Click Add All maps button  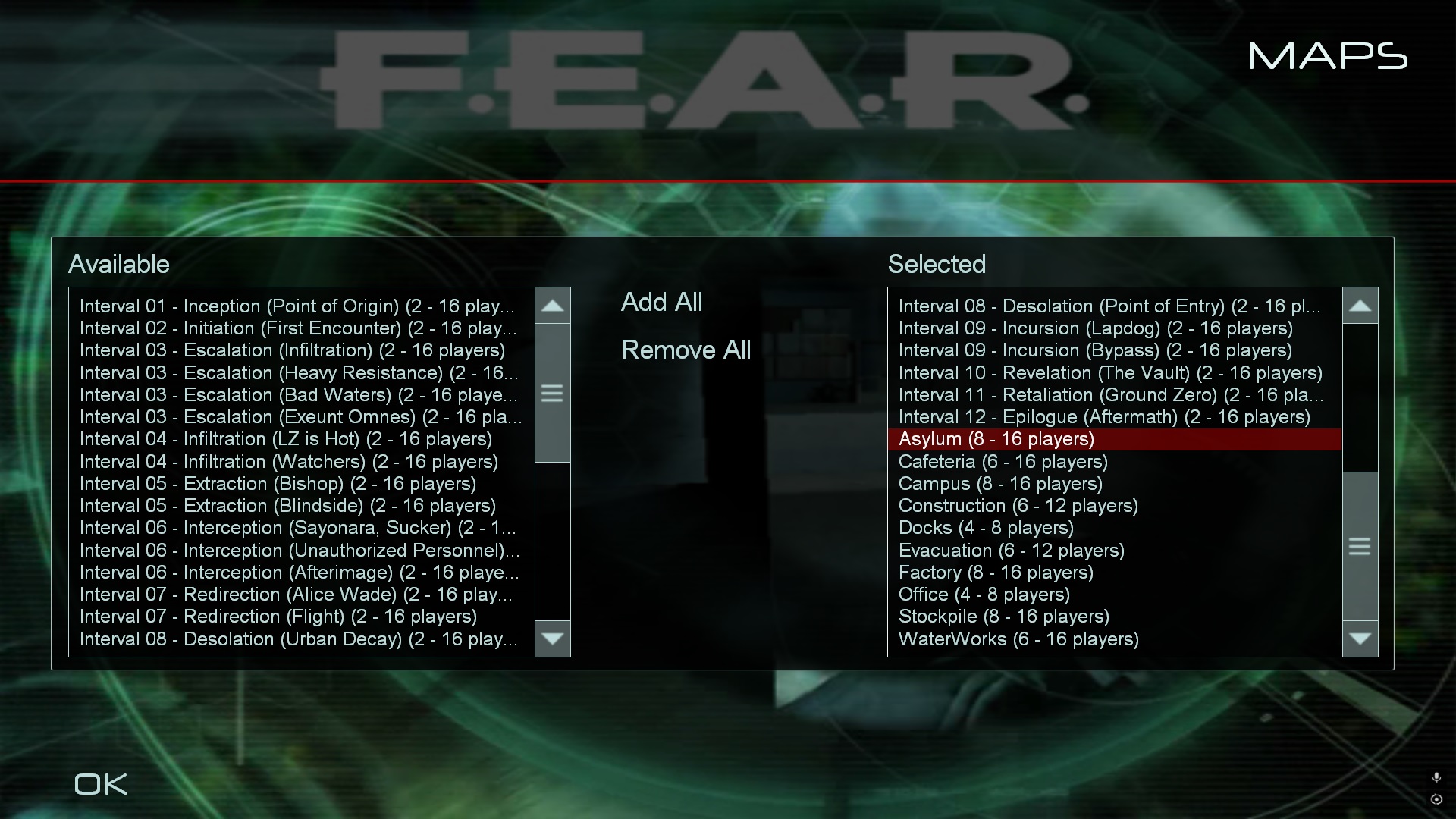661,302
